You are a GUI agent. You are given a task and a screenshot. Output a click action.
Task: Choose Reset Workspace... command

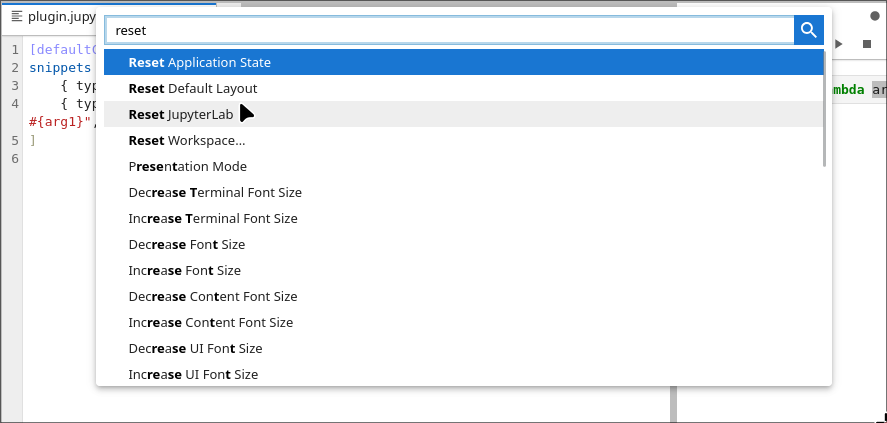click(463, 140)
